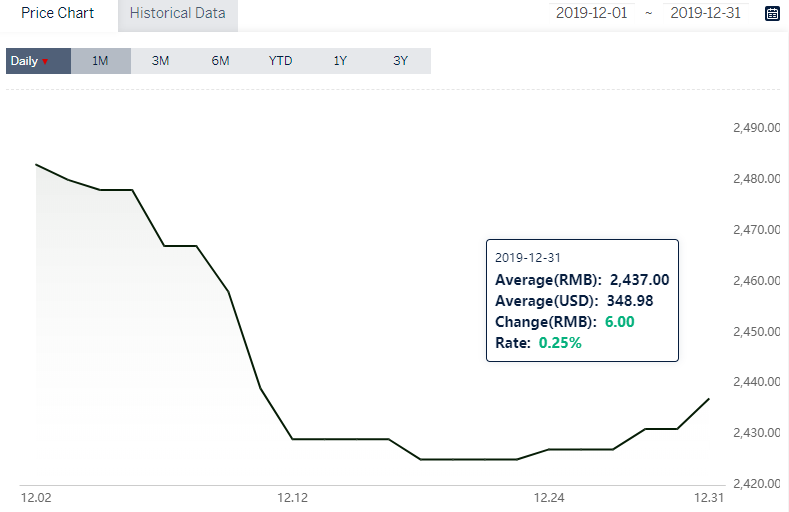Click the tooltip date 2019-12-31

click(527, 258)
